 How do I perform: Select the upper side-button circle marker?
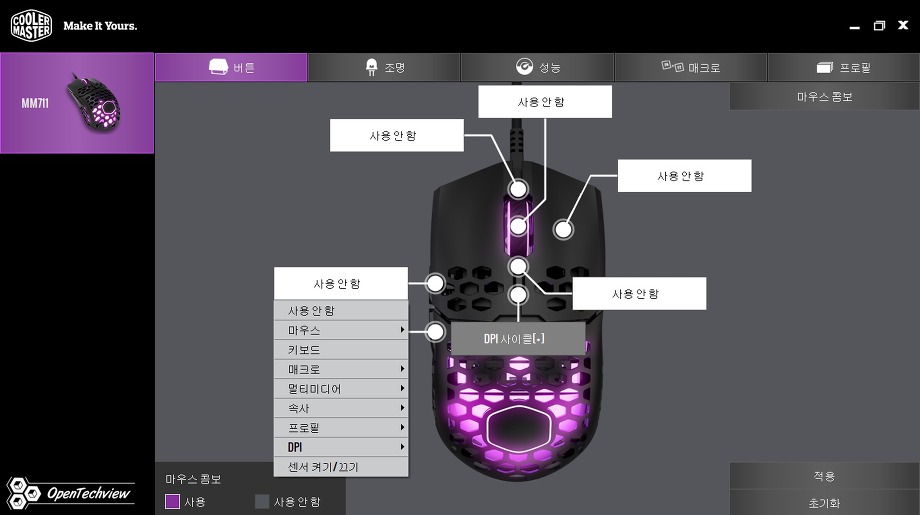435,283
